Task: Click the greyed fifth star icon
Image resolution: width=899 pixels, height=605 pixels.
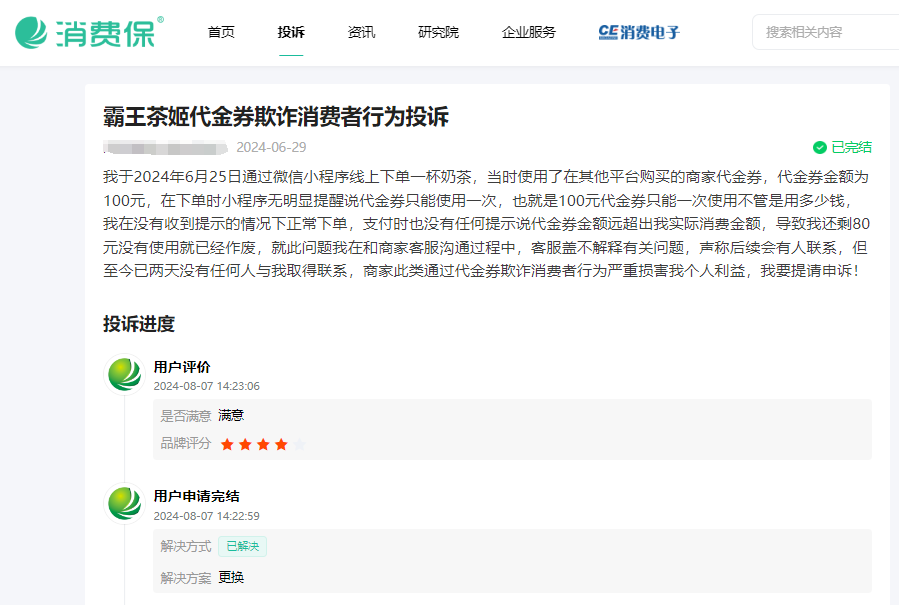Action: click(x=301, y=443)
